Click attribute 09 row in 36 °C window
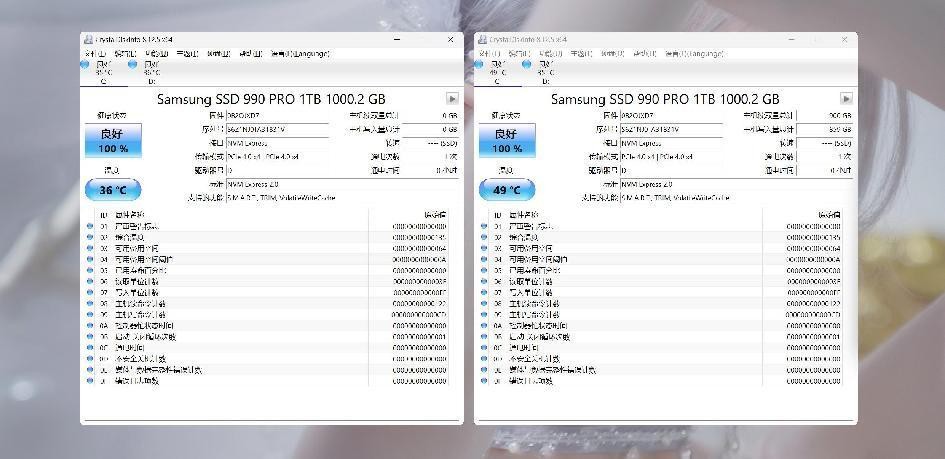 click(267, 314)
